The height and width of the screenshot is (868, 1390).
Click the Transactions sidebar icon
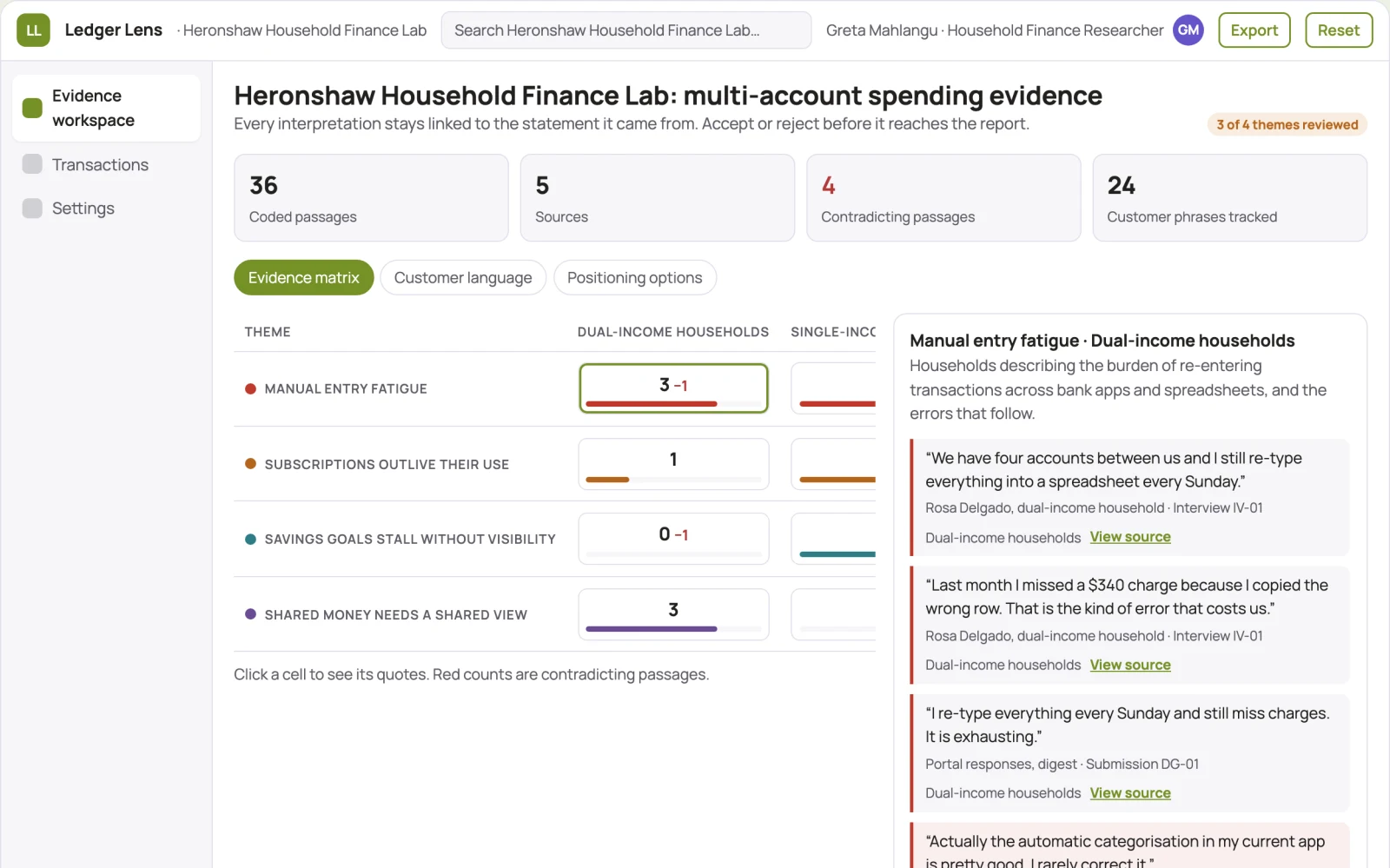pos(32,164)
